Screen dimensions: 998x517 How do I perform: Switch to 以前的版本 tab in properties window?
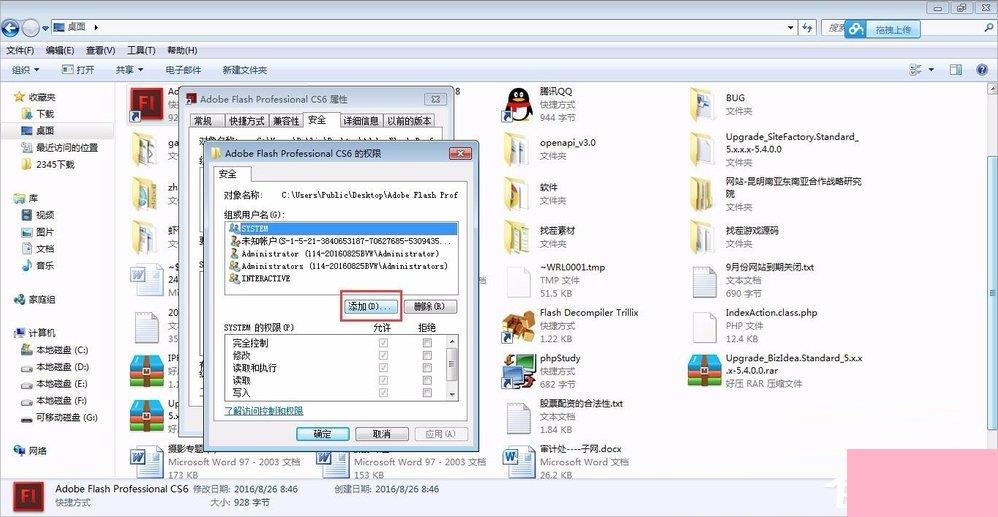(x=409, y=121)
